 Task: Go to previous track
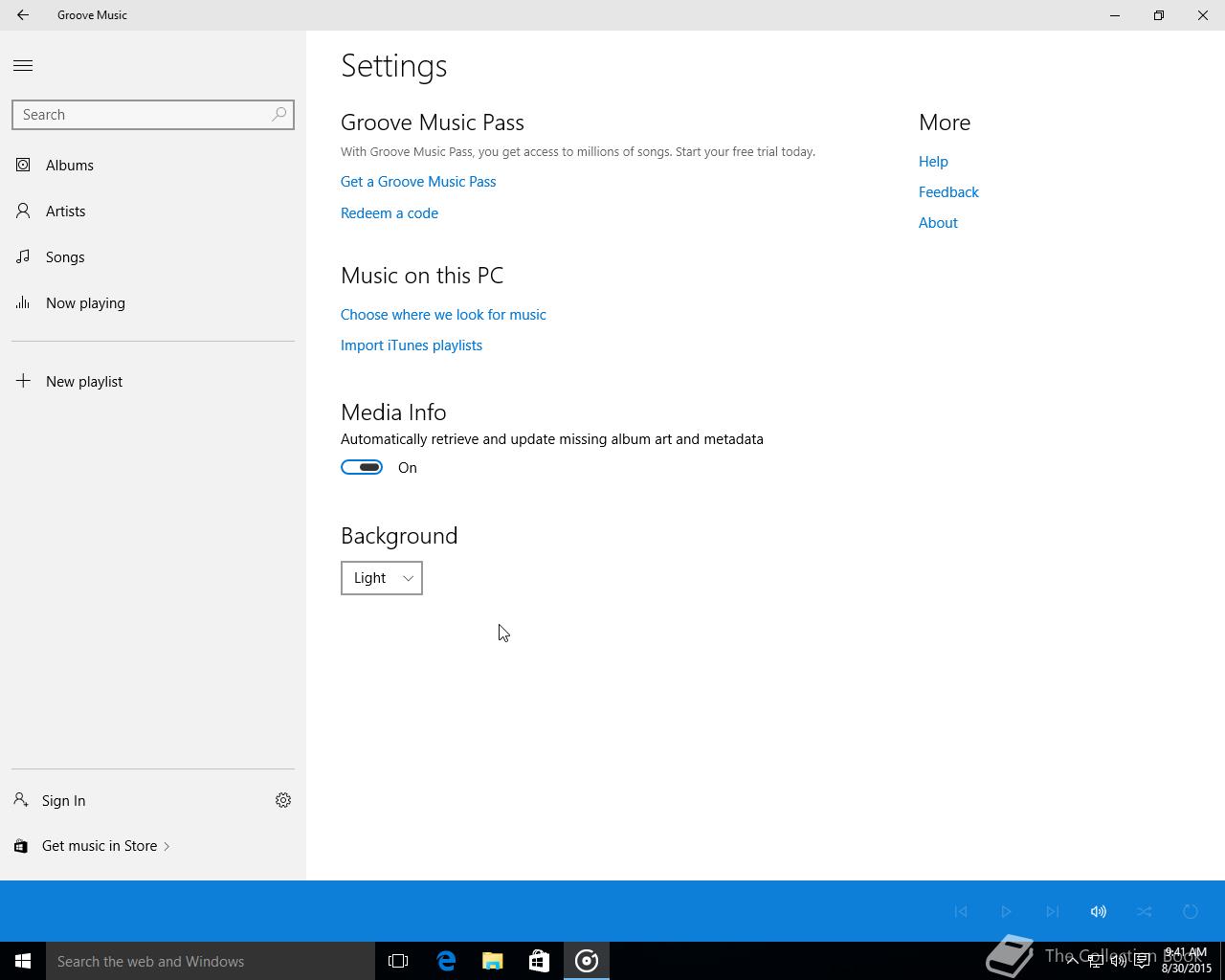[961, 911]
